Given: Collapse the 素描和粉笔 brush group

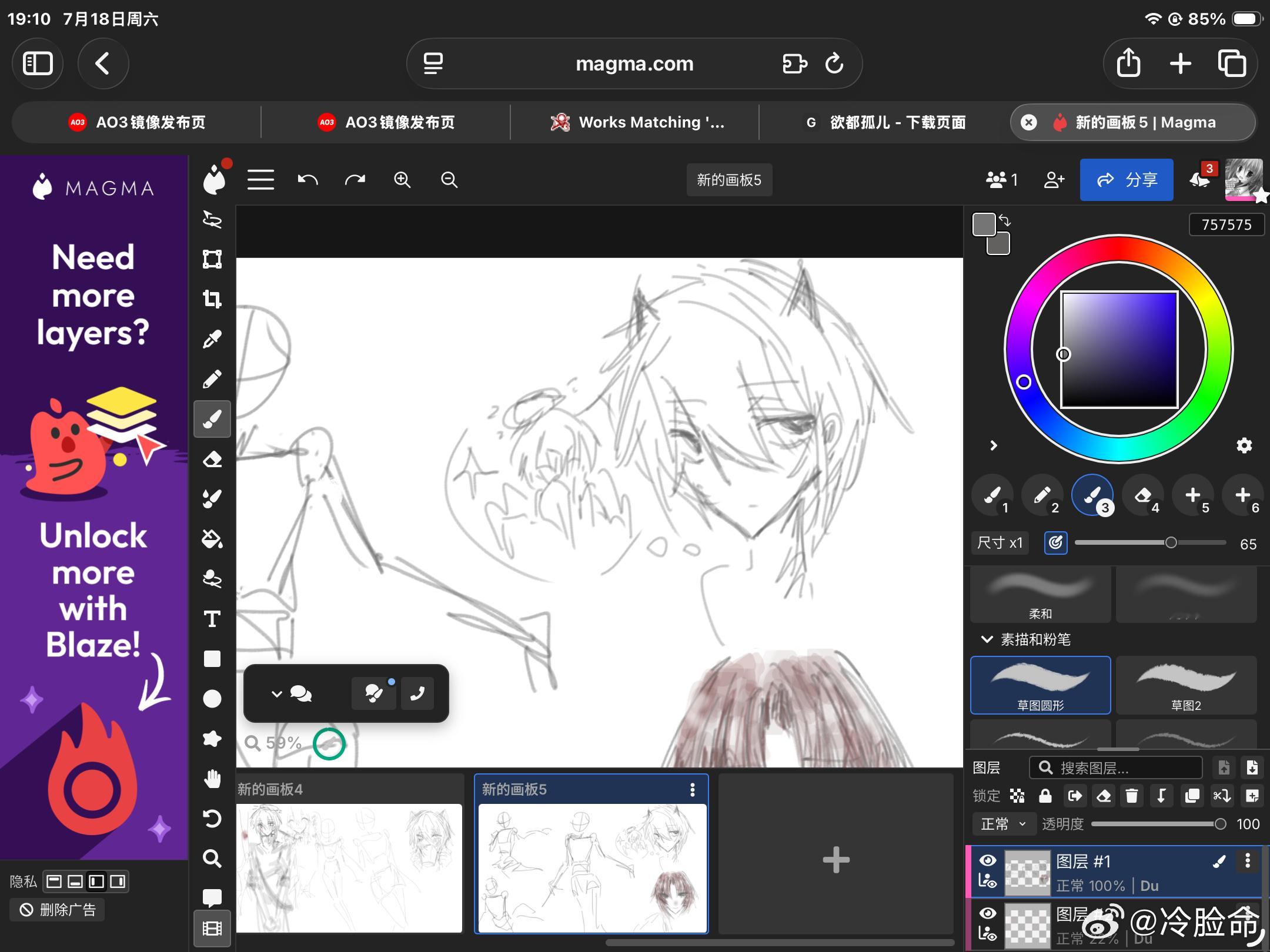Looking at the screenshot, I should [x=987, y=639].
